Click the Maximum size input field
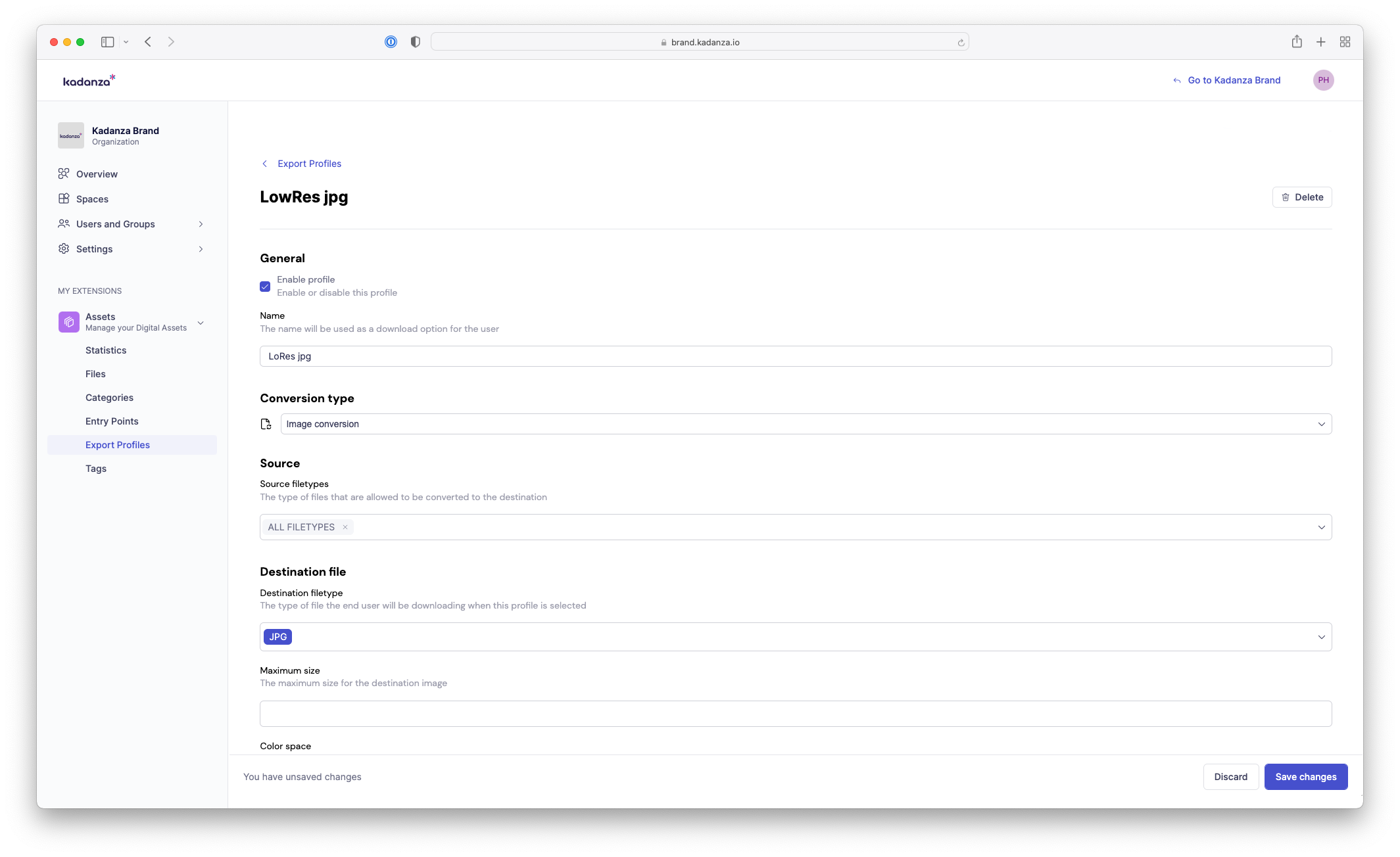This screenshot has width=1400, height=857. (796, 714)
